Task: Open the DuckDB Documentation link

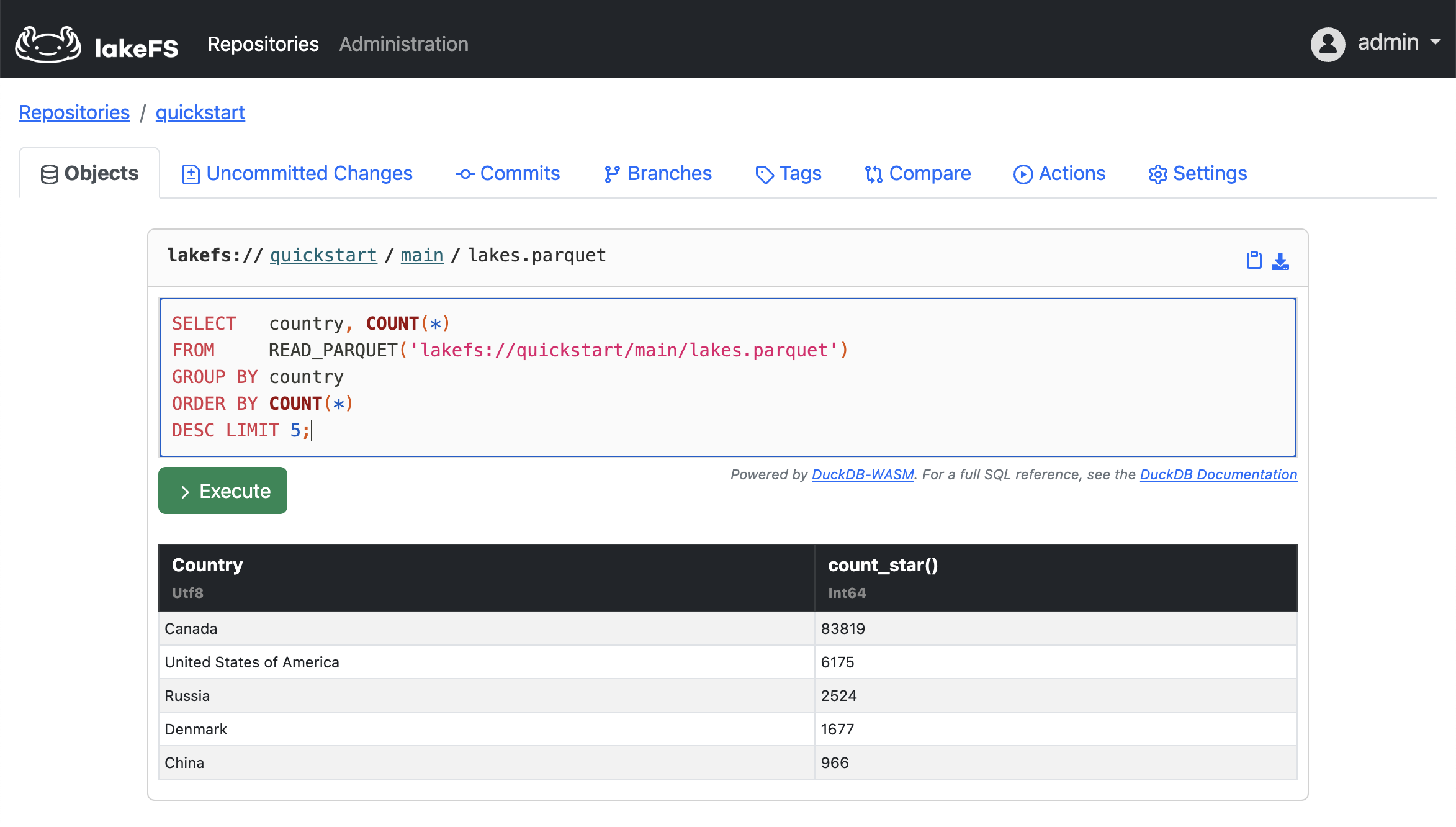Action: click(1217, 474)
